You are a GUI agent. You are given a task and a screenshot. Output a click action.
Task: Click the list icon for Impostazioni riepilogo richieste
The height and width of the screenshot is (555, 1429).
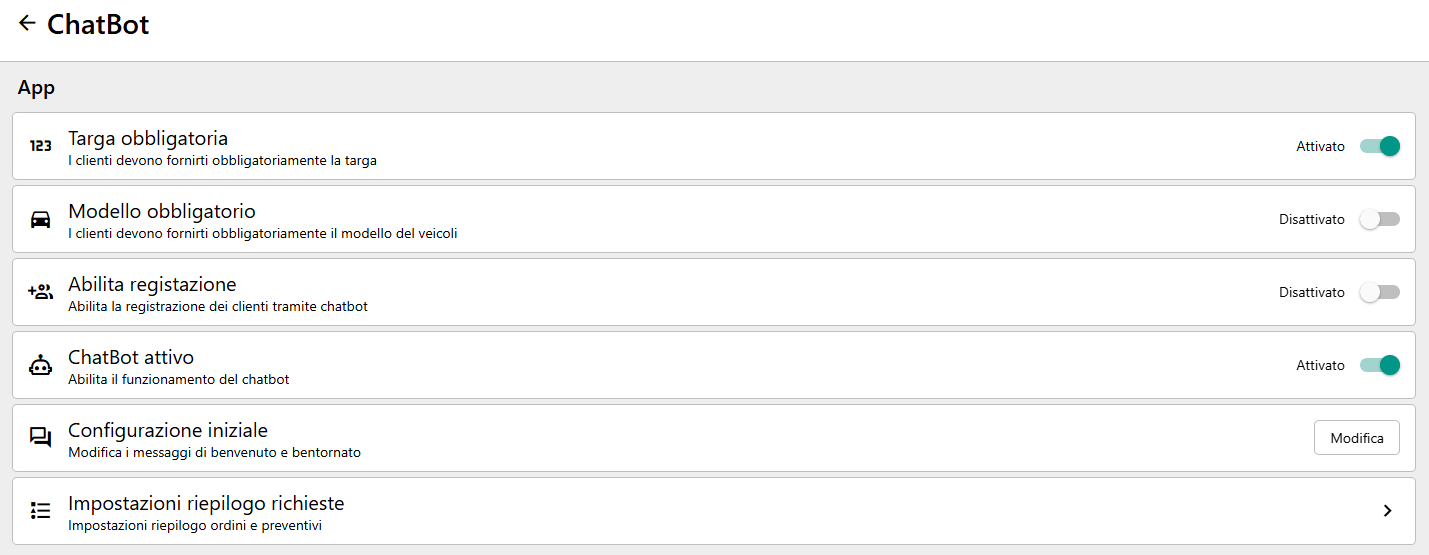40,511
